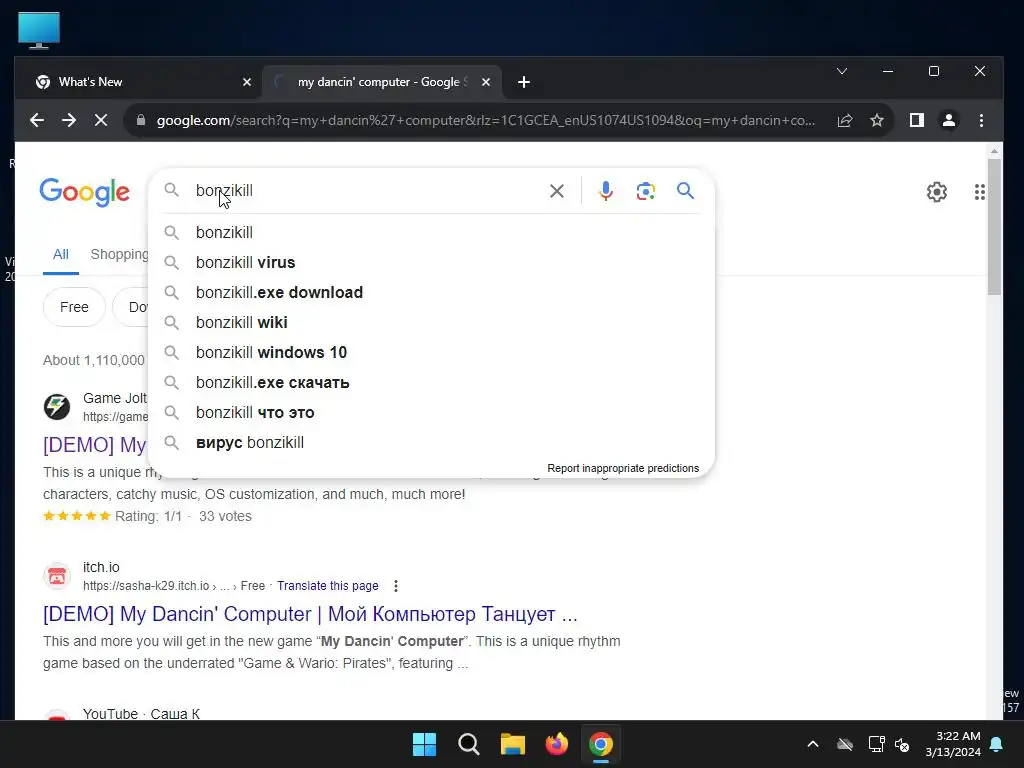Show hidden system tray icons
The image size is (1024, 768).
812,744
